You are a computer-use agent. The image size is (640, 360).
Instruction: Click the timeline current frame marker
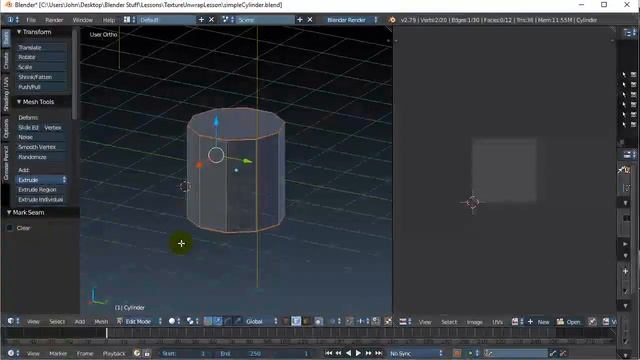click(107, 333)
